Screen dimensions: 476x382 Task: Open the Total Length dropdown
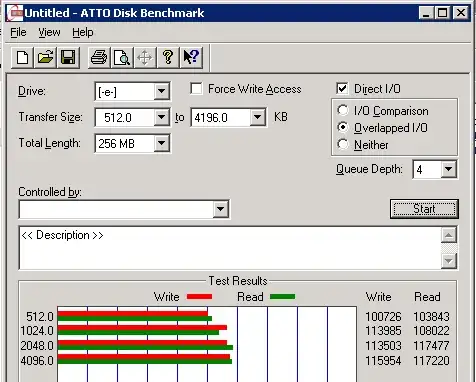[162, 143]
